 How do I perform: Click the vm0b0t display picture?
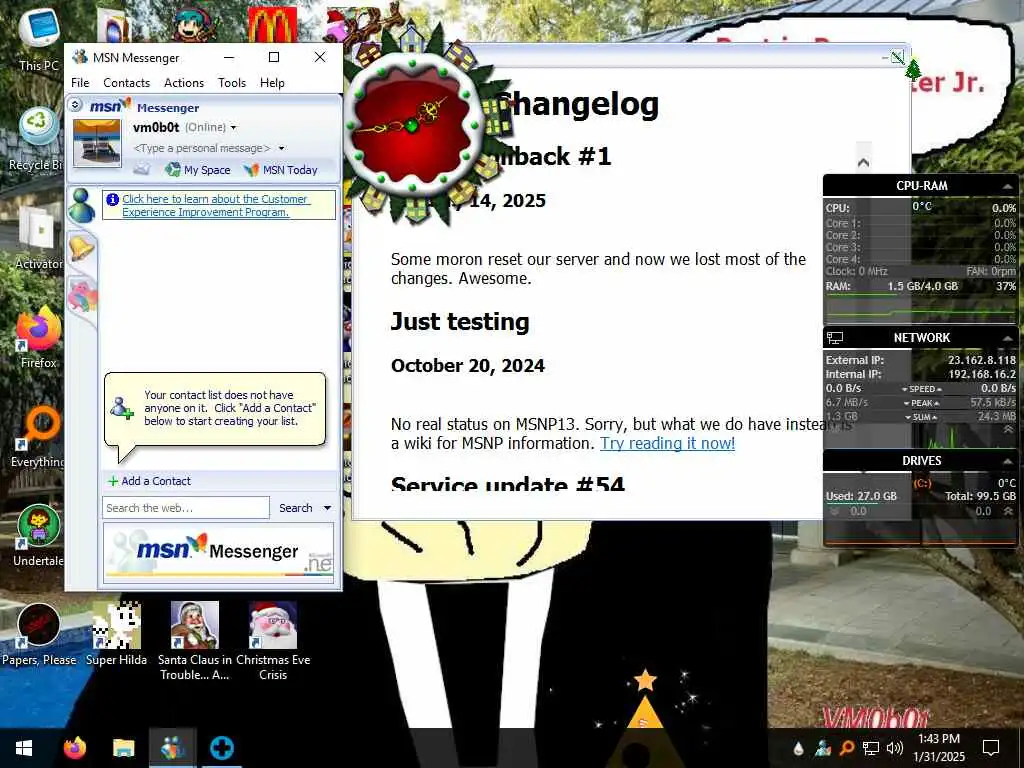pos(97,143)
